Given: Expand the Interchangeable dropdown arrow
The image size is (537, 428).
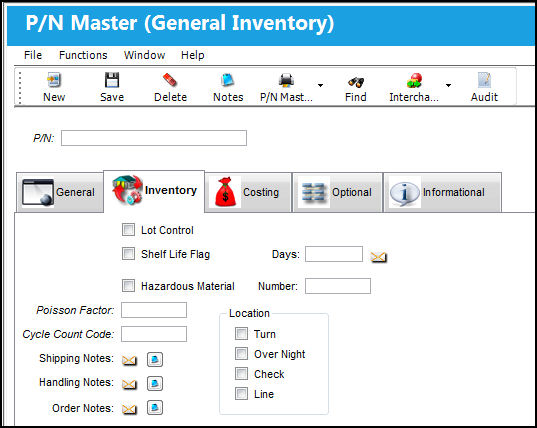Looking at the screenshot, I should (448, 85).
